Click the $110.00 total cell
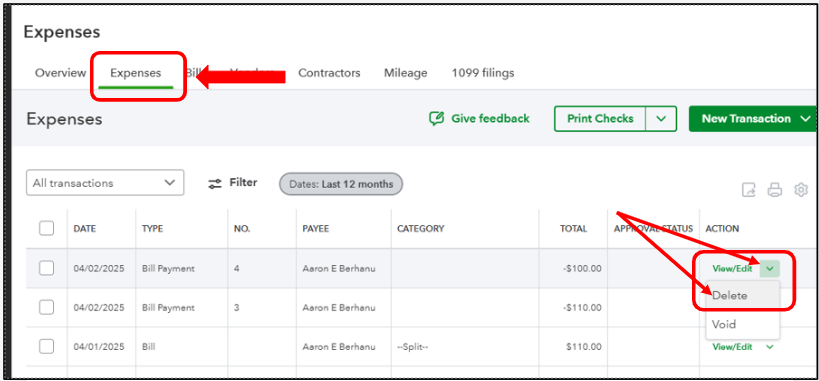819x381 pixels. tap(585, 347)
